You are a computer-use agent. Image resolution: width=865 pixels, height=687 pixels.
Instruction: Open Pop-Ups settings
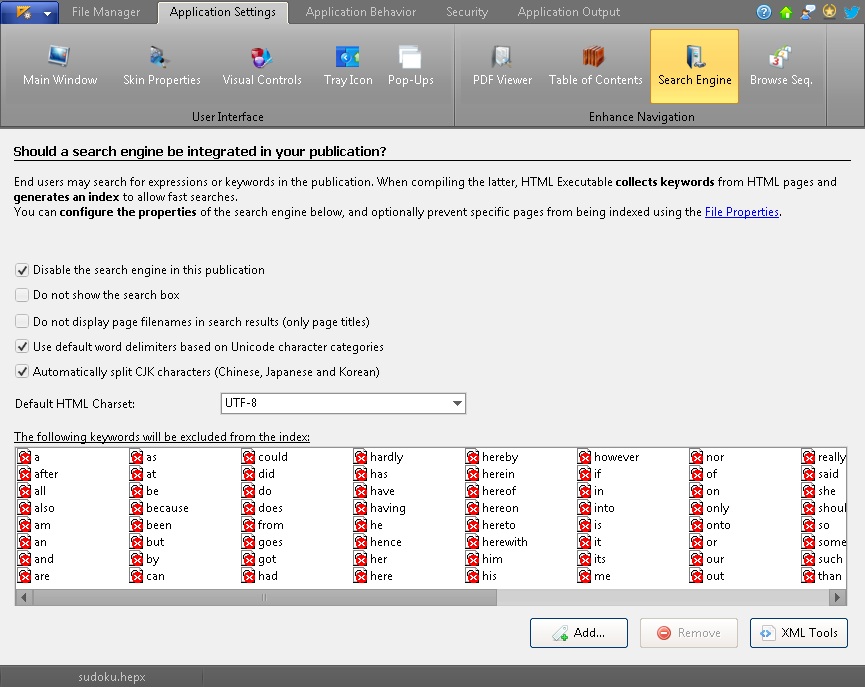(x=410, y=66)
